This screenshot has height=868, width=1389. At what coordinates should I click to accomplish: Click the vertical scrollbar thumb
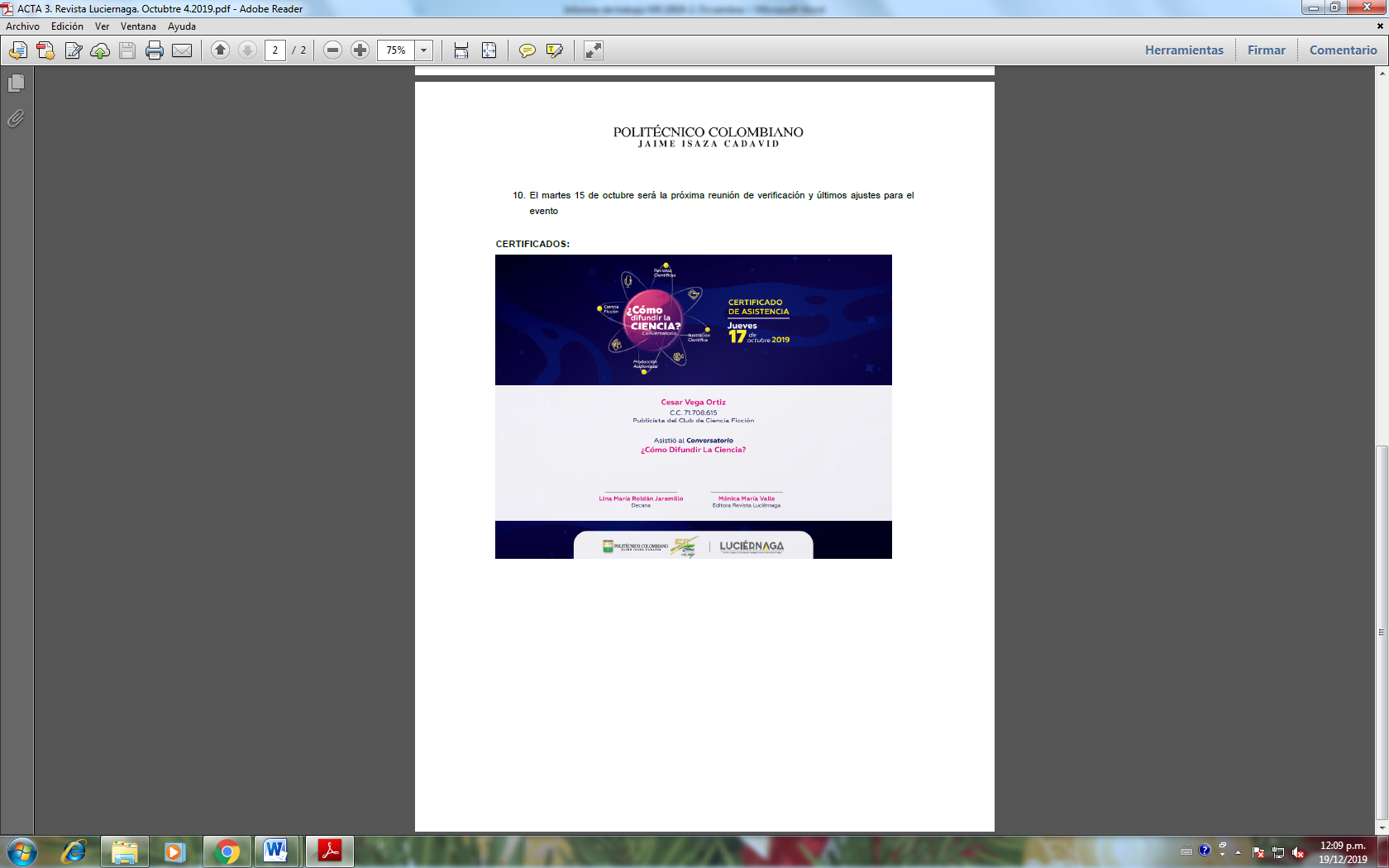click(x=1382, y=632)
